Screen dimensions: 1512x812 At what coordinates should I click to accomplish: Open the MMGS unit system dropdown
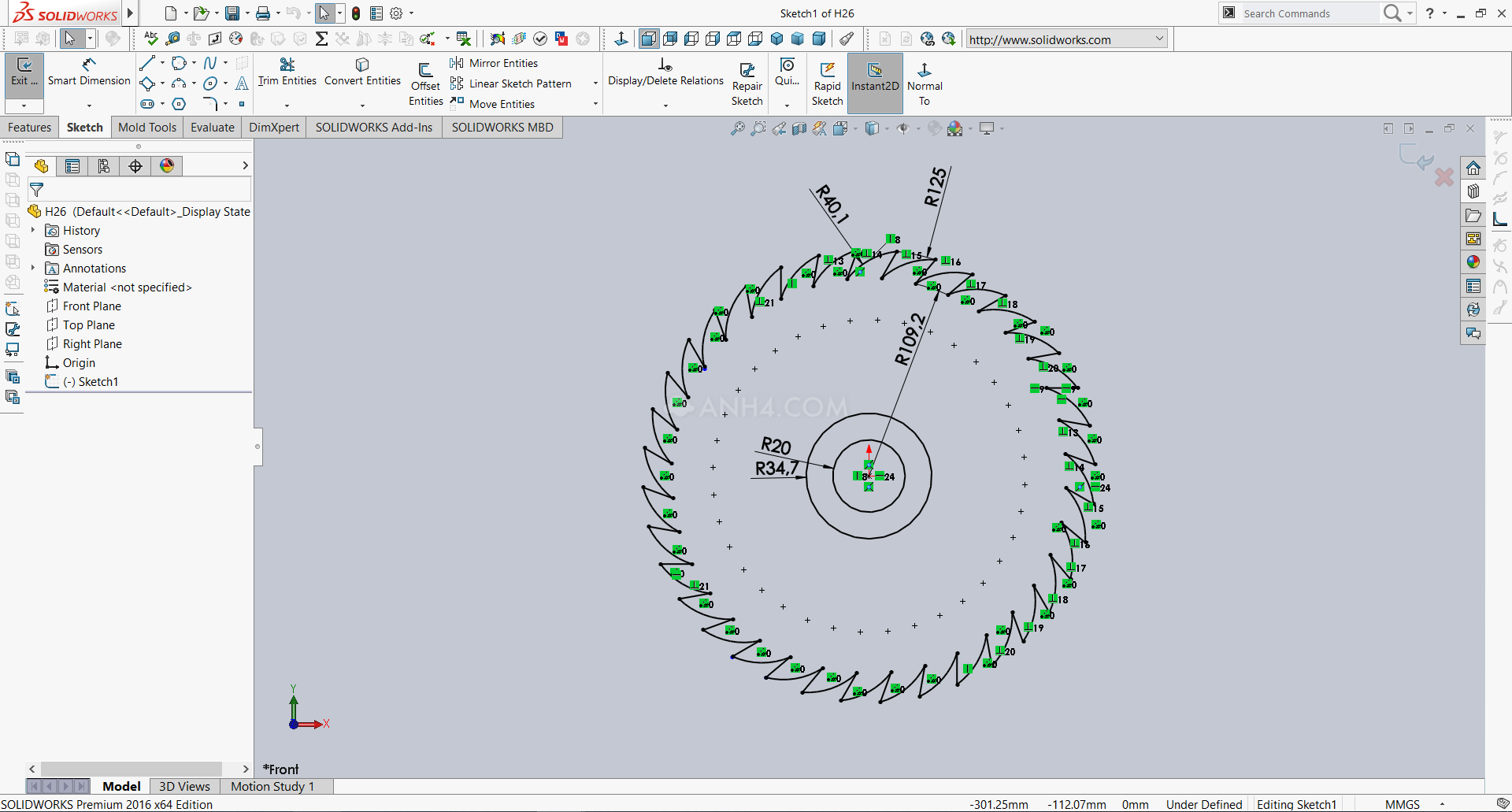coord(1443,804)
